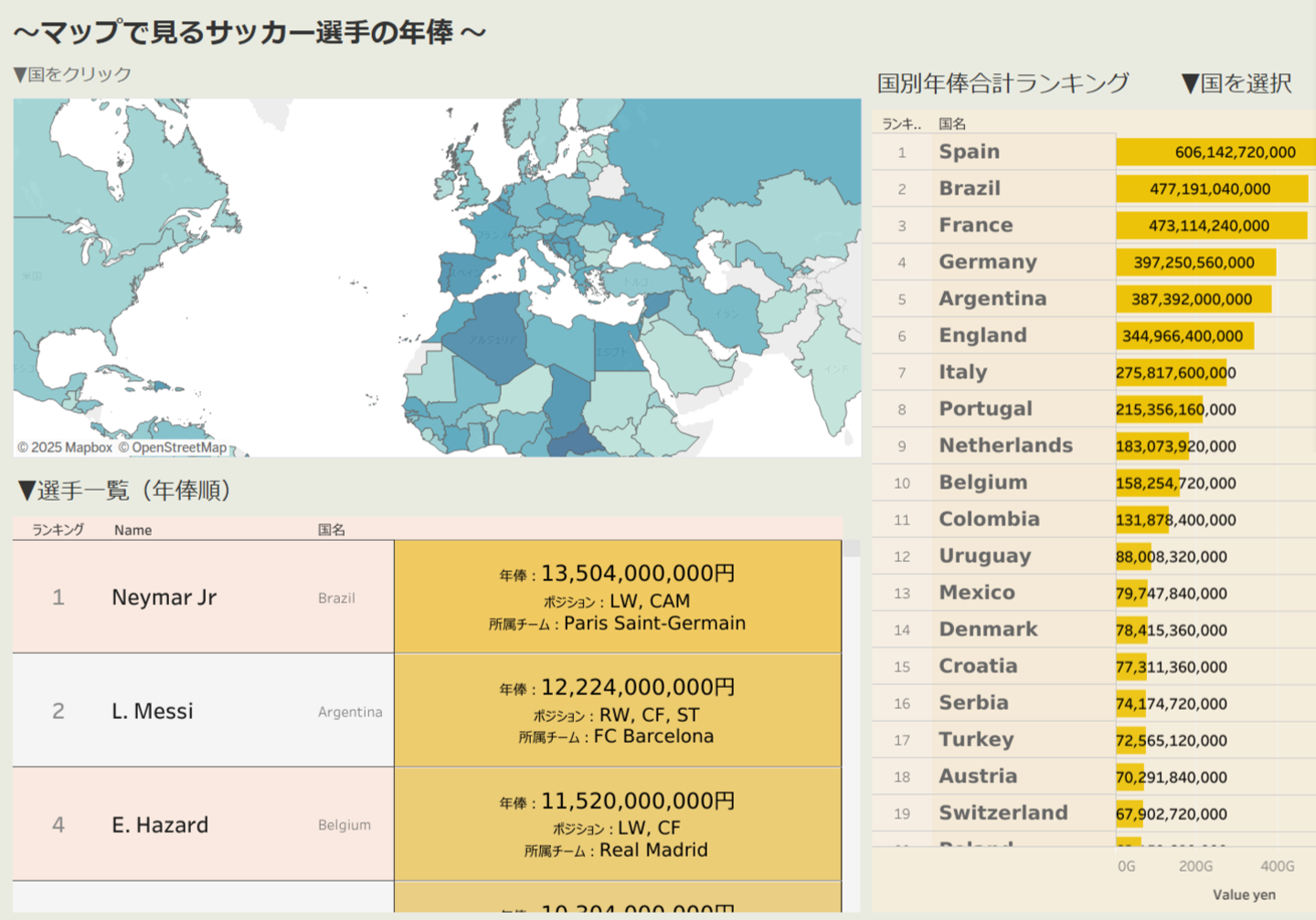Open the Mapbox attribution link

(64, 448)
